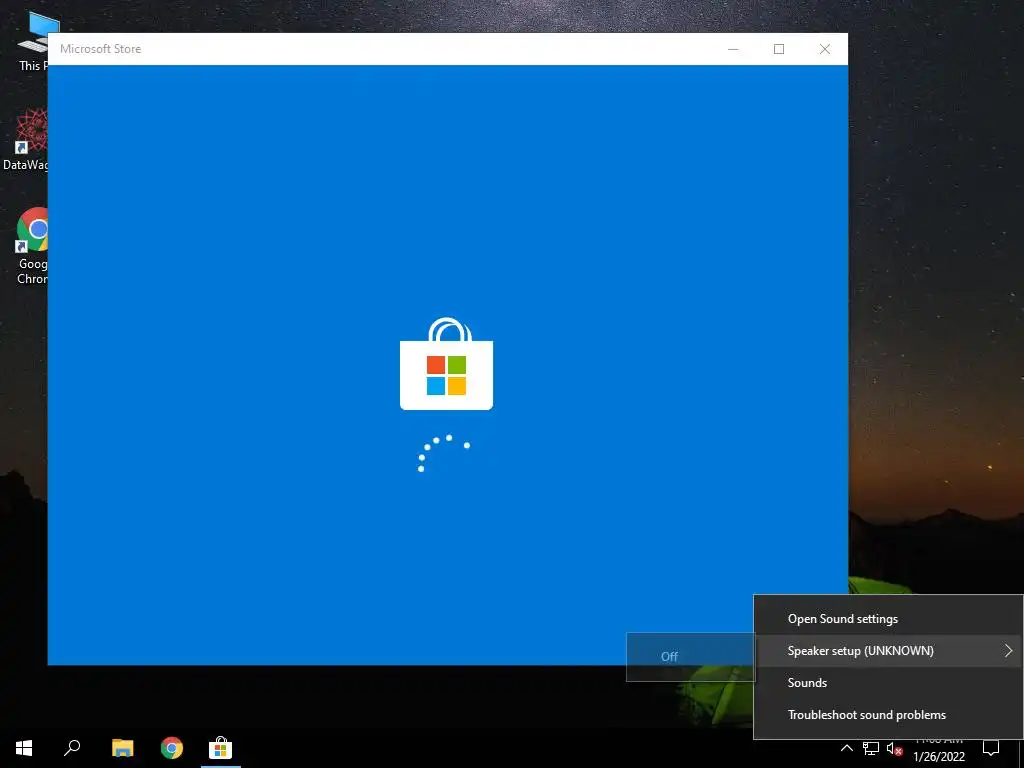Viewport: 1024px width, 768px height.
Task: Select Speaker setup (UNKNOWN) menu entry
Action: (x=888, y=650)
